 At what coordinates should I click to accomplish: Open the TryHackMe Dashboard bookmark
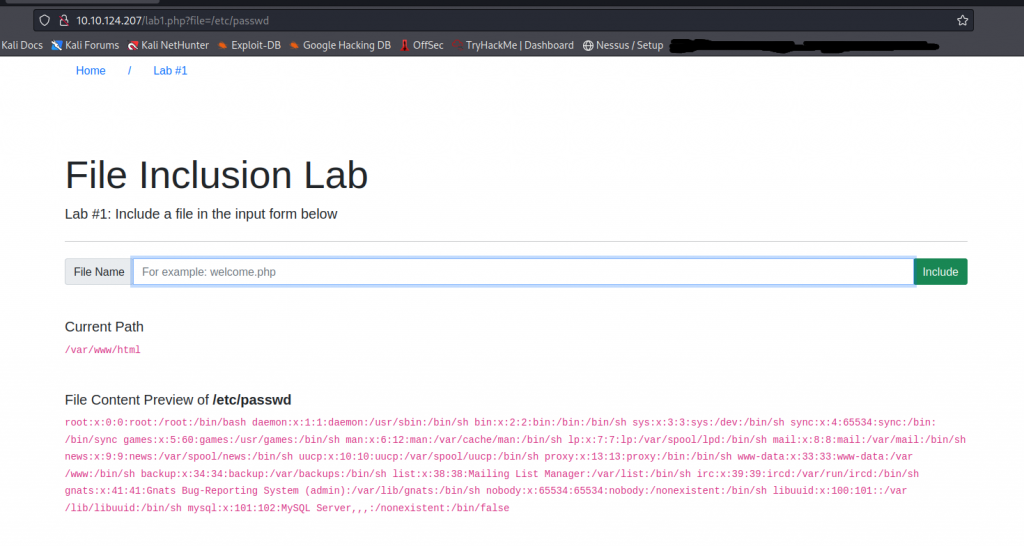513,45
